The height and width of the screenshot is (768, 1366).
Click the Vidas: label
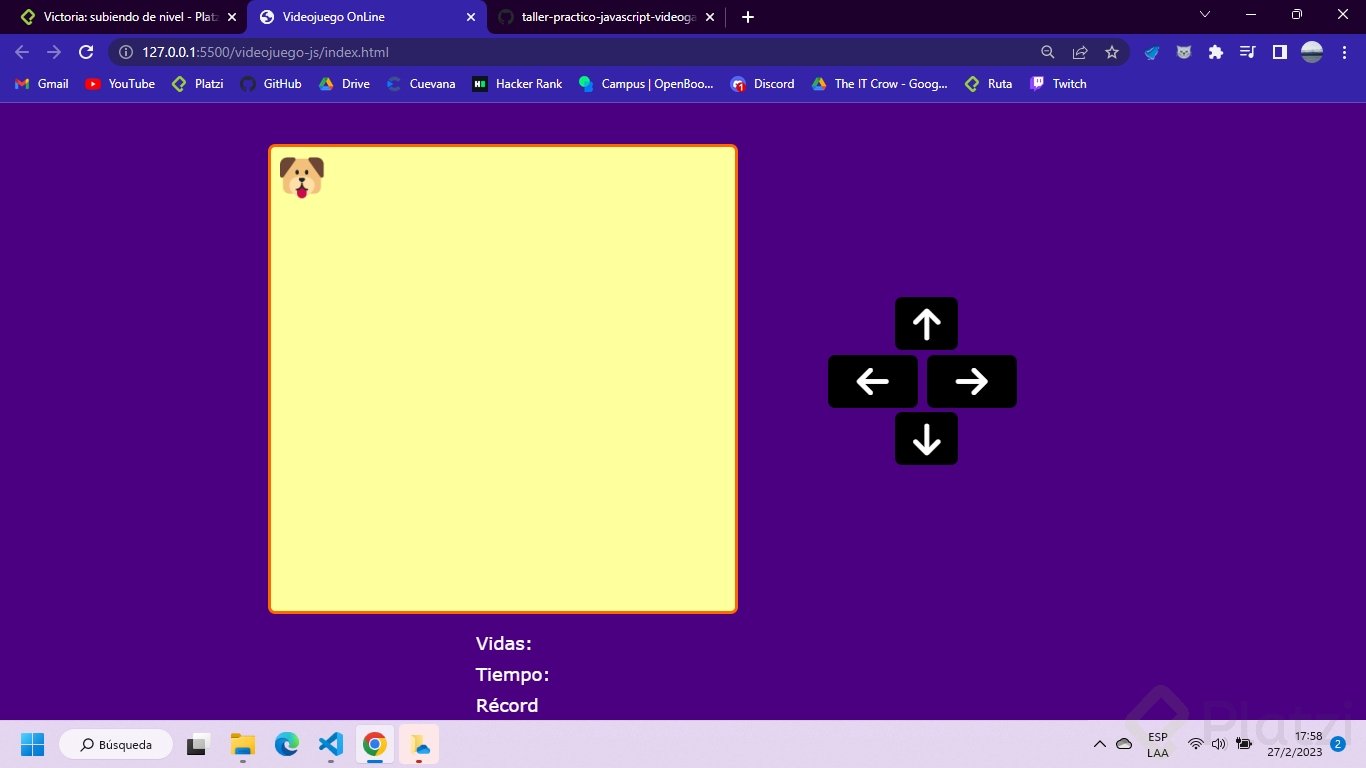(504, 644)
